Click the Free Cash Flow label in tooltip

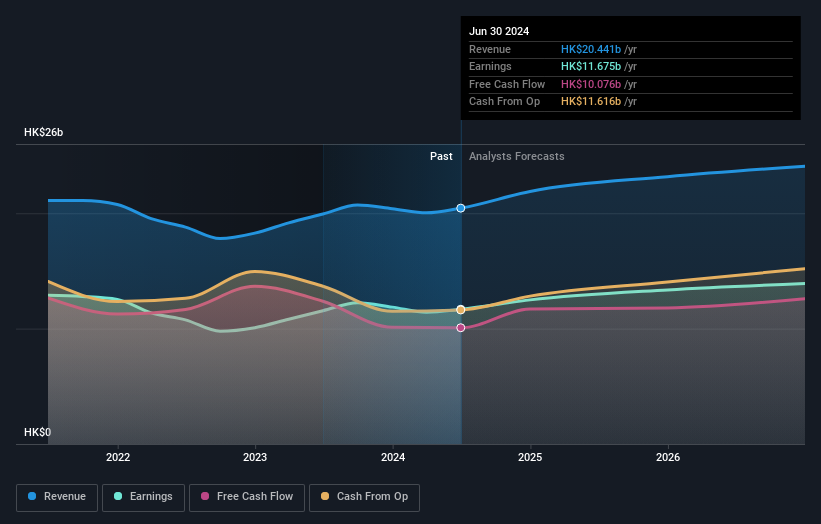pyautogui.click(x=507, y=84)
